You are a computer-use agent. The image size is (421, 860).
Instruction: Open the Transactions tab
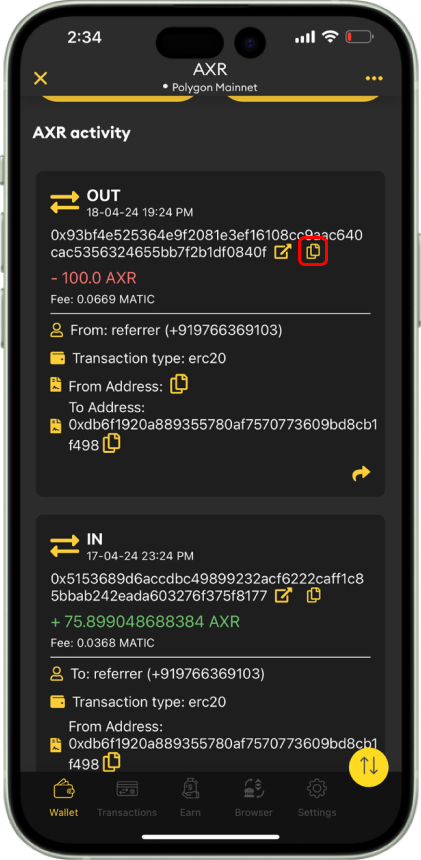[x=127, y=797]
